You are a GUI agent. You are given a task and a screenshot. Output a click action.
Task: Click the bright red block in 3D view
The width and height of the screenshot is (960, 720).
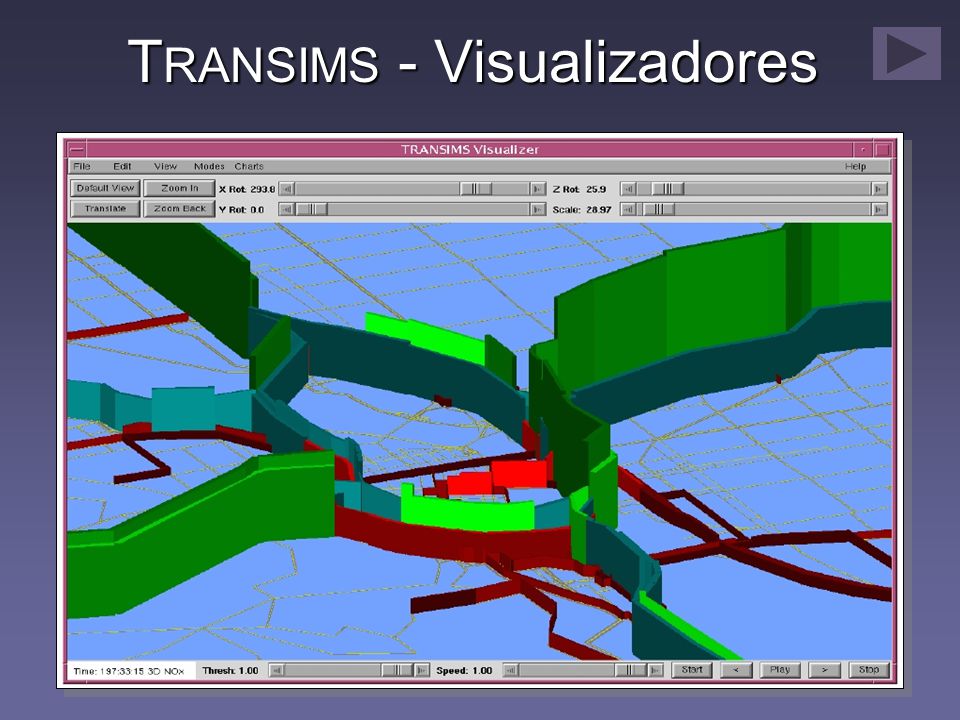pyautogui.click(x=519, y=474)
